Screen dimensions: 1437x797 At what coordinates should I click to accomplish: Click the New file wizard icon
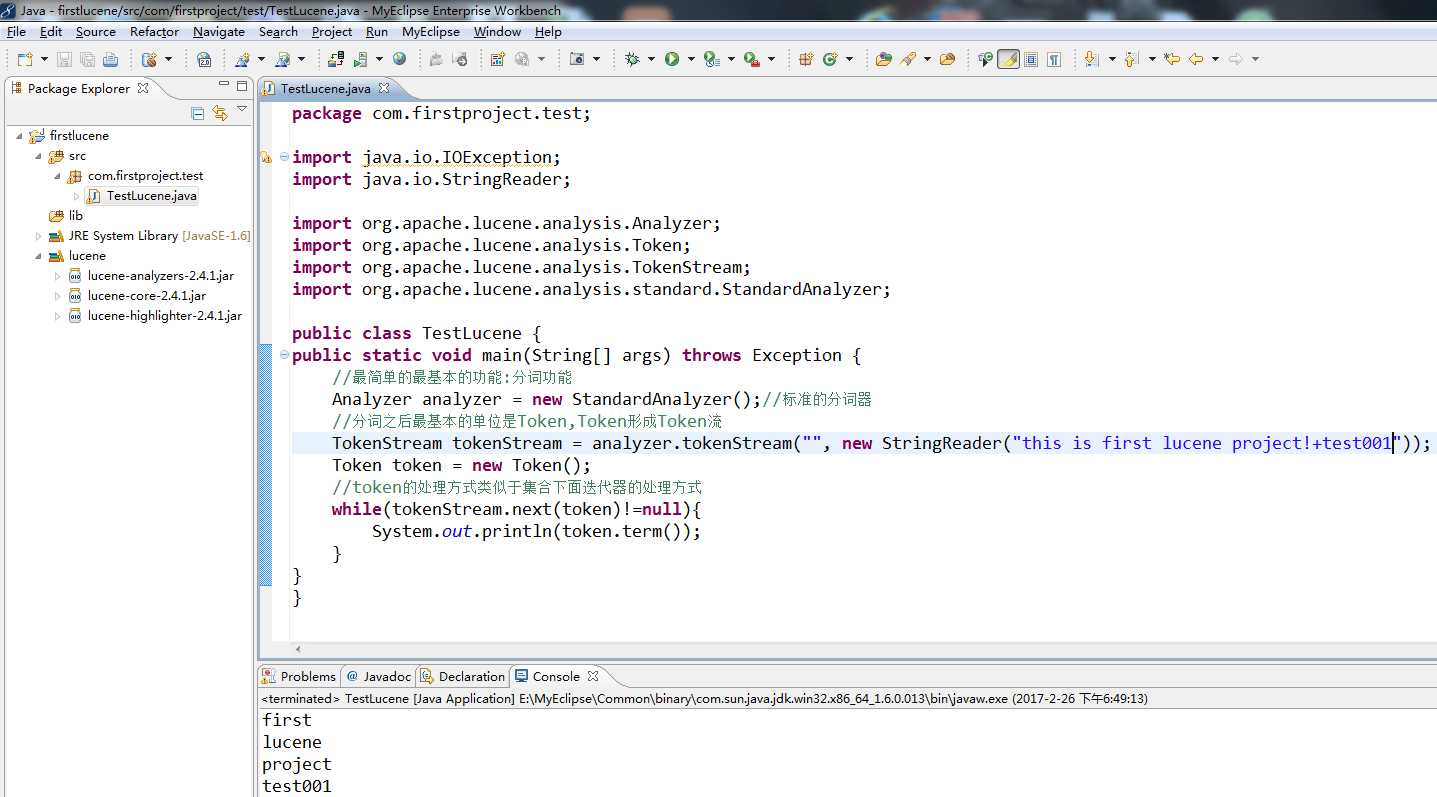(24, 59)
